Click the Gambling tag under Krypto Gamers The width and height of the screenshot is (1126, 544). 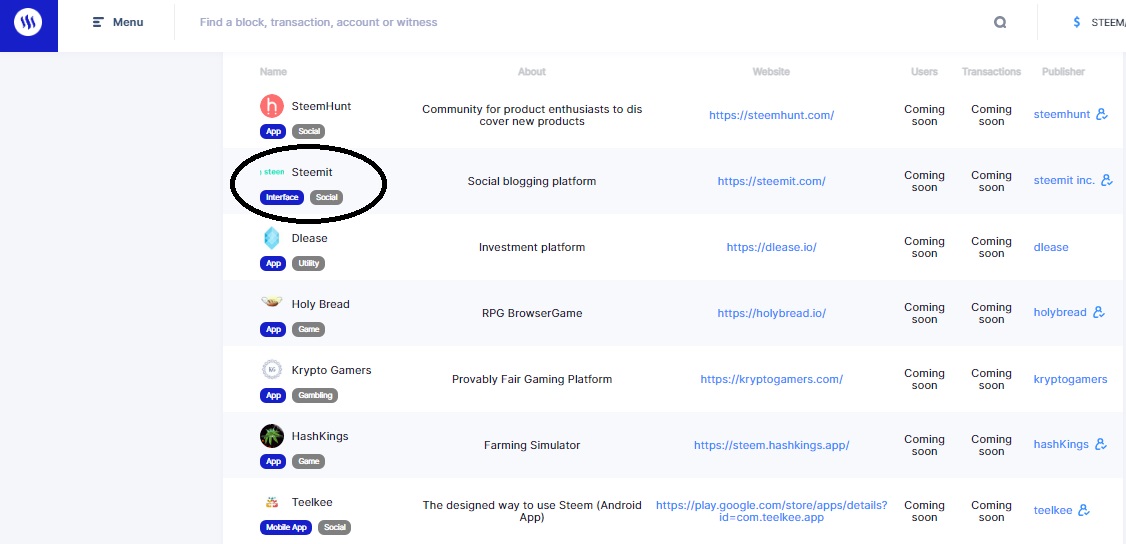(315, 395)
